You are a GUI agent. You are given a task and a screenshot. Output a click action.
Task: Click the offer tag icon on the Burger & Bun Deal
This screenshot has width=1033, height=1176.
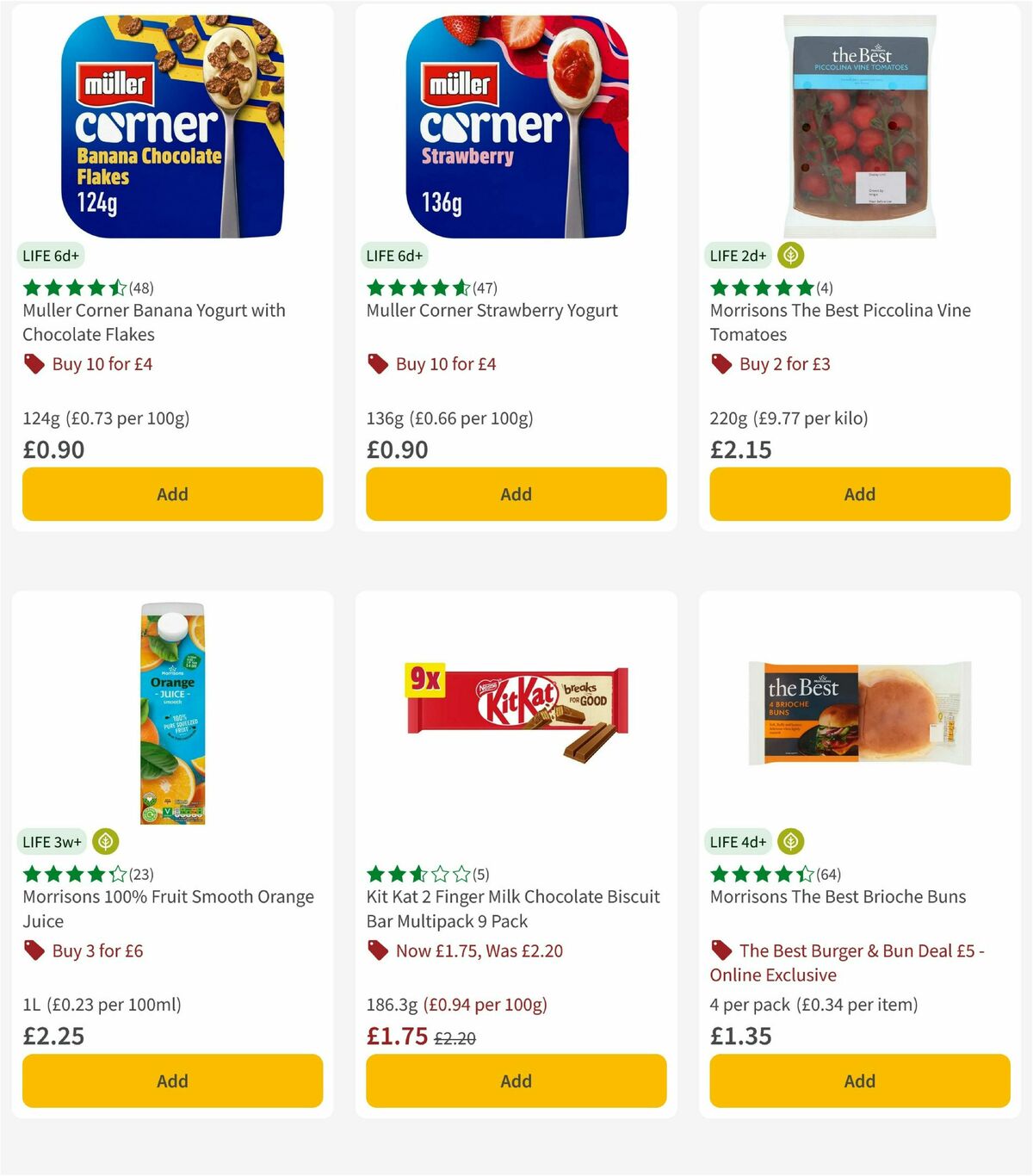click(721, 950)
